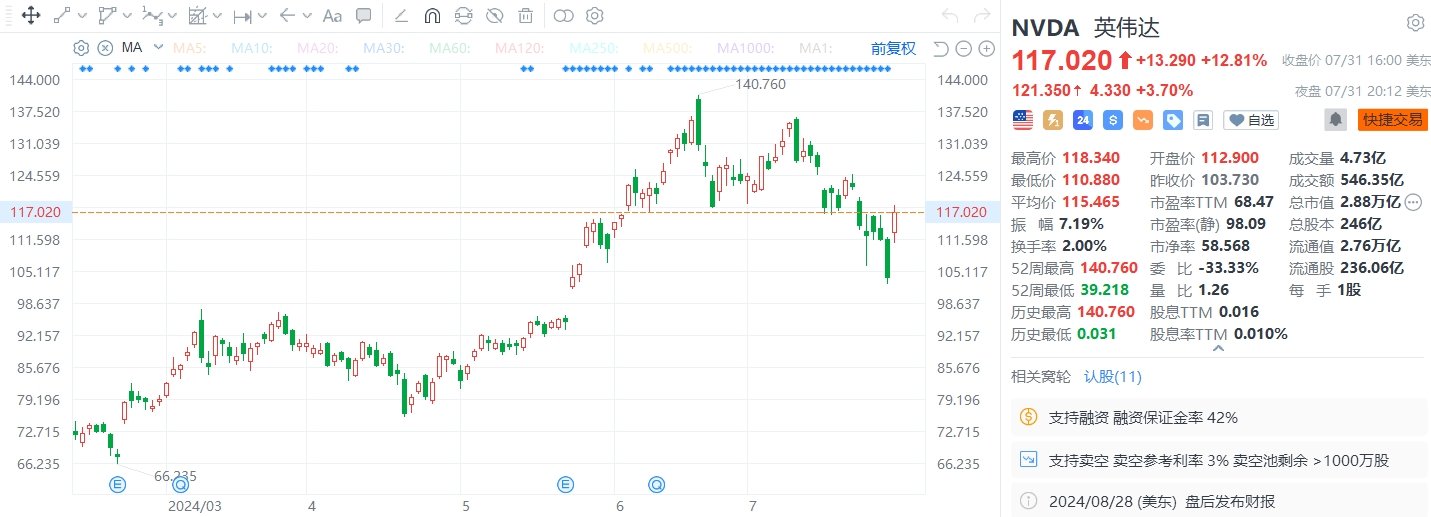Switch to 相关窝轮 tab

point(1041,377)
